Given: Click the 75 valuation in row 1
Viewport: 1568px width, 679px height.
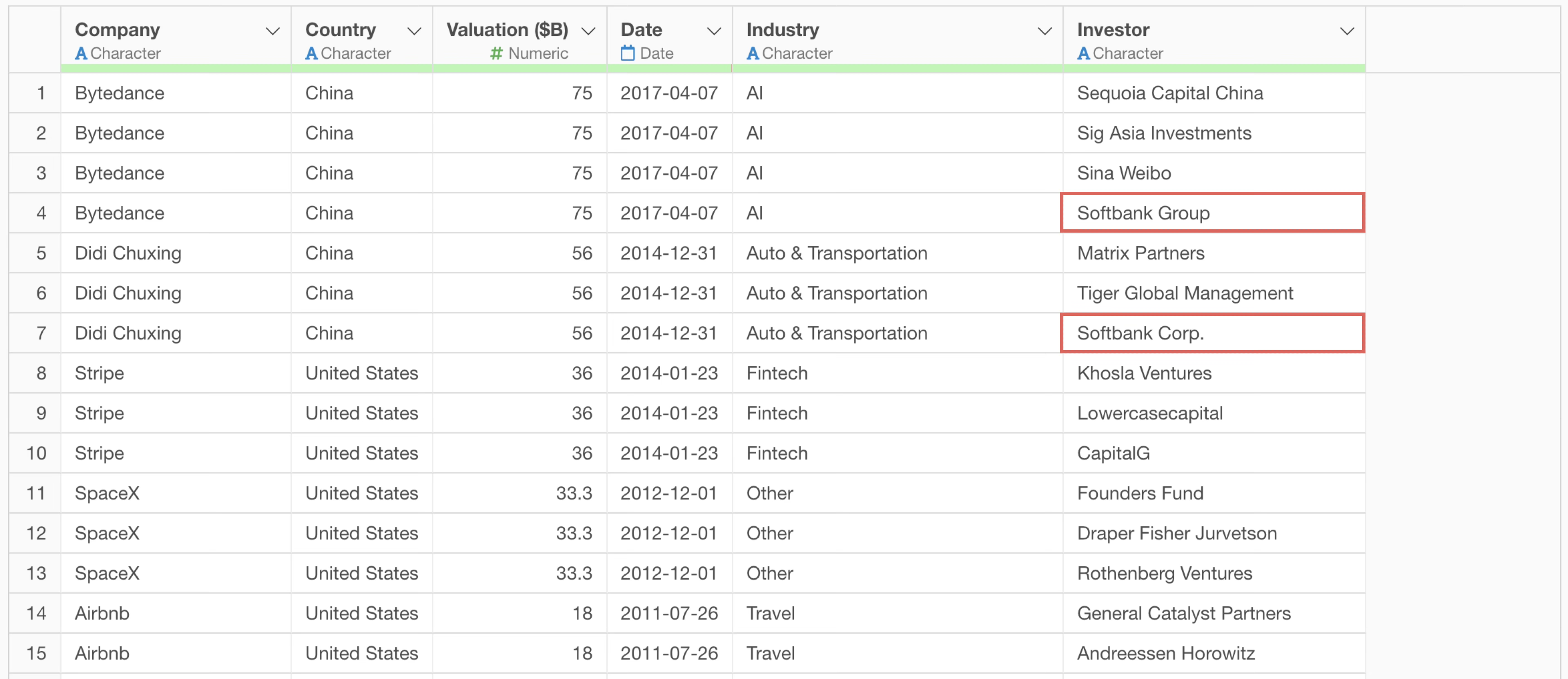Looking at the screenshot, I should click(x=520, y=93).
